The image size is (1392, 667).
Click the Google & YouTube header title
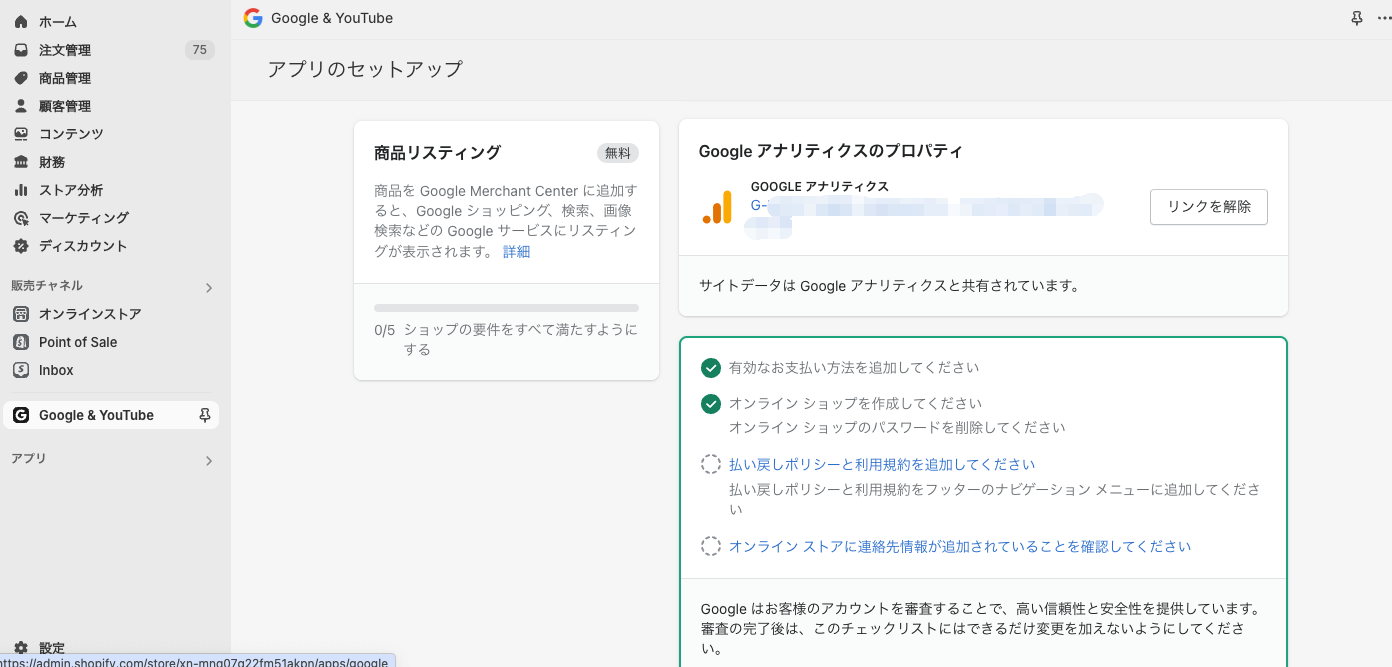(x=332, y=18)
